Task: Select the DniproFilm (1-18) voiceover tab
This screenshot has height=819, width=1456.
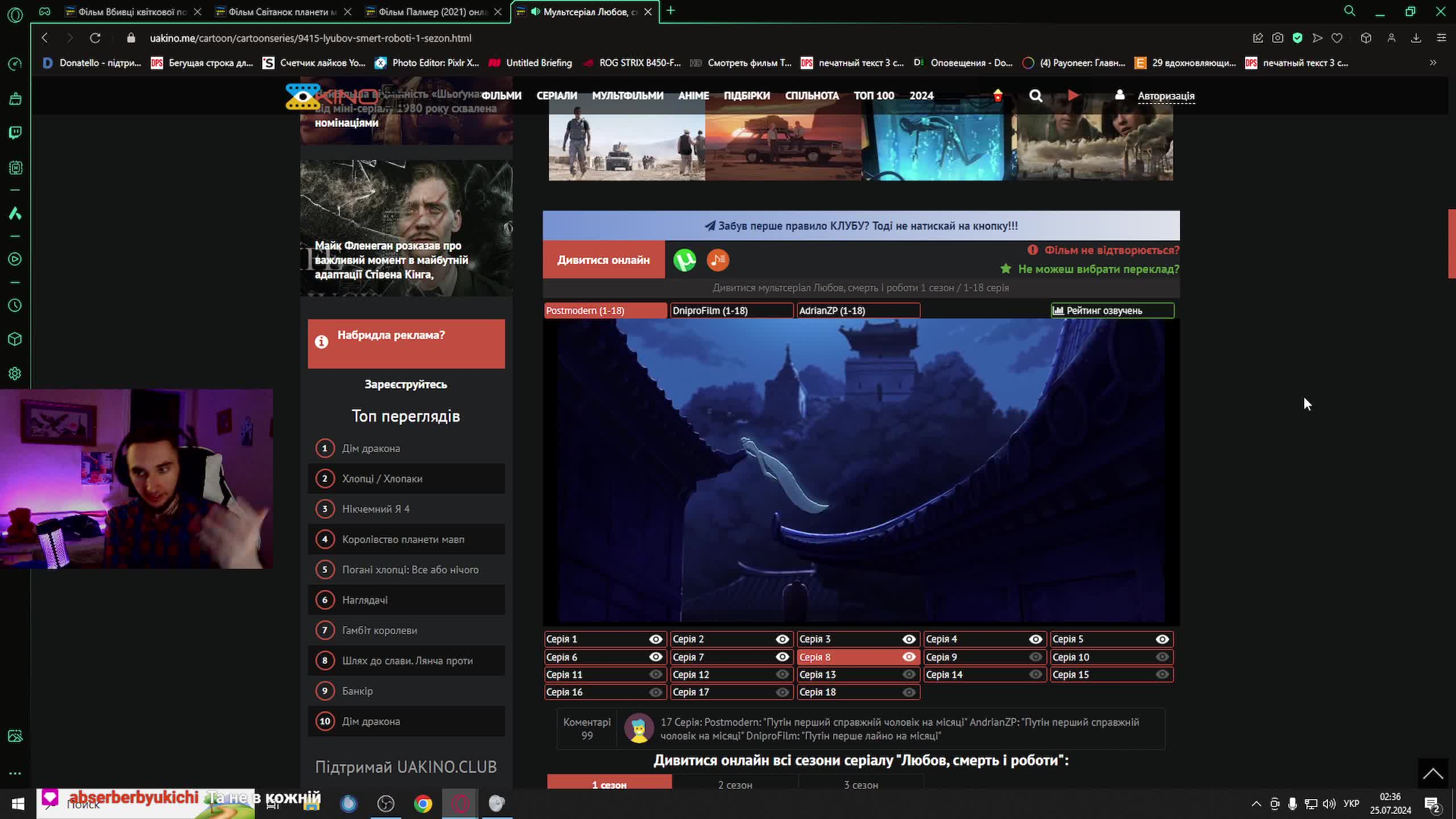Action: click(732, 311)
